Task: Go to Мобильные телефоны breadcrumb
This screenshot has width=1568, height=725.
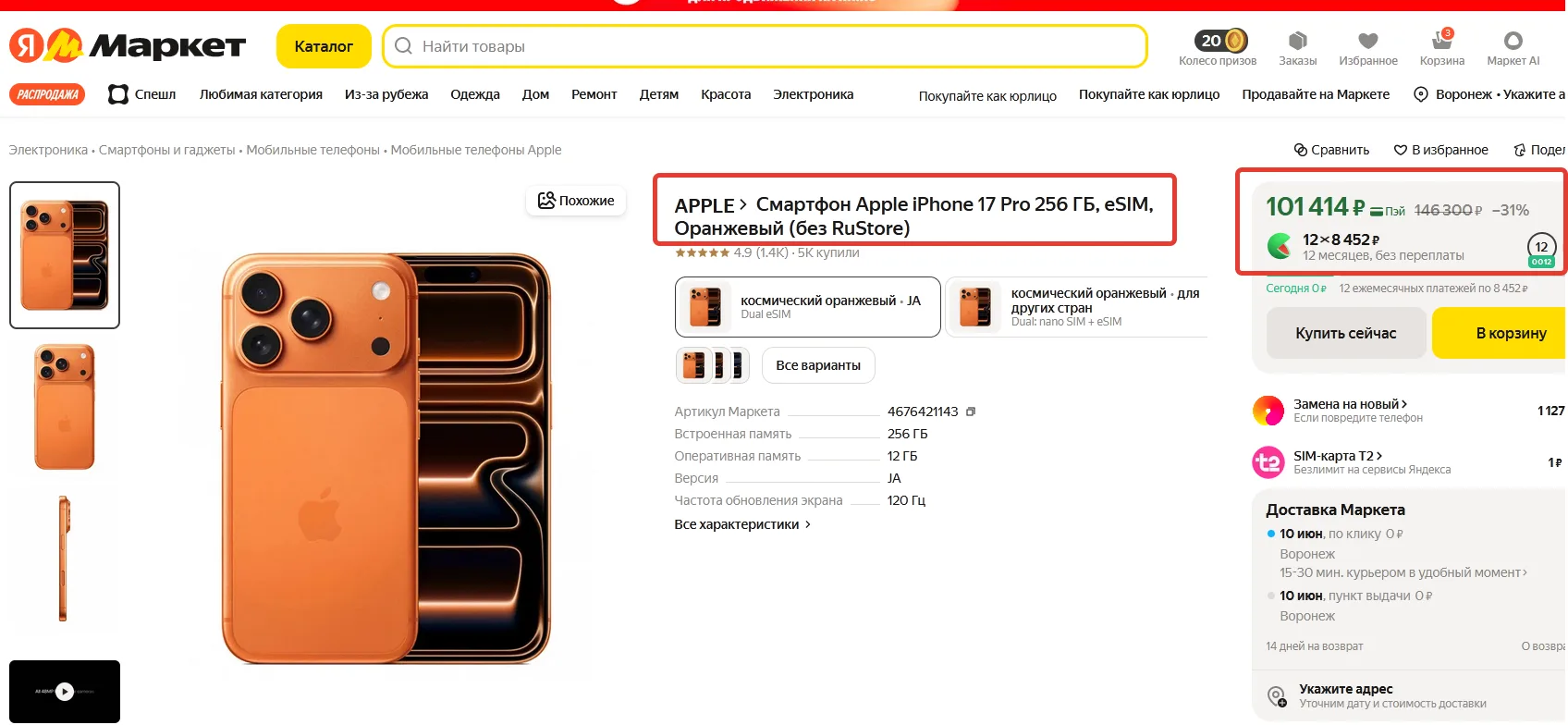Action: tap(313, 150)
